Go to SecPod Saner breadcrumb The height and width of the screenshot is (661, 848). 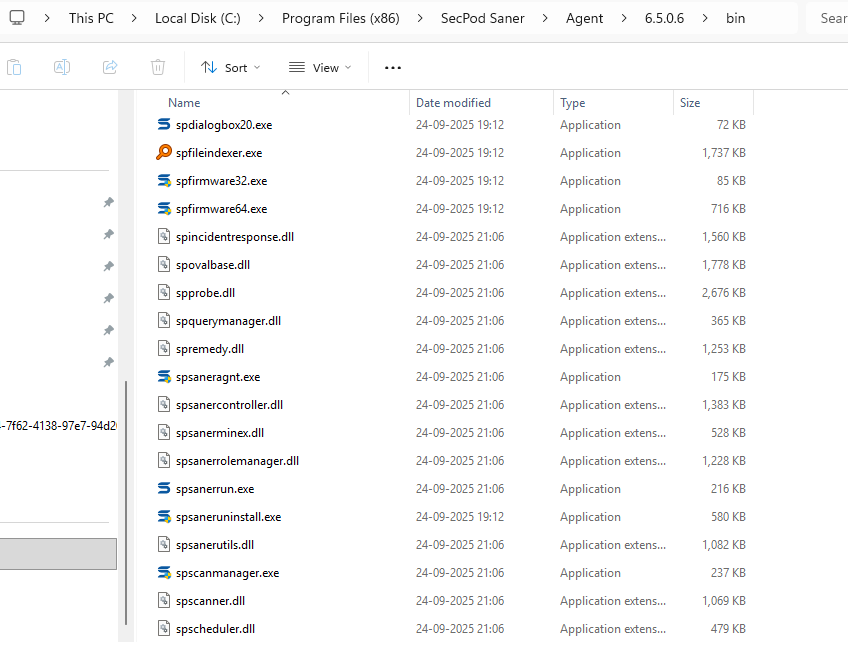click(x=482, y=18)
